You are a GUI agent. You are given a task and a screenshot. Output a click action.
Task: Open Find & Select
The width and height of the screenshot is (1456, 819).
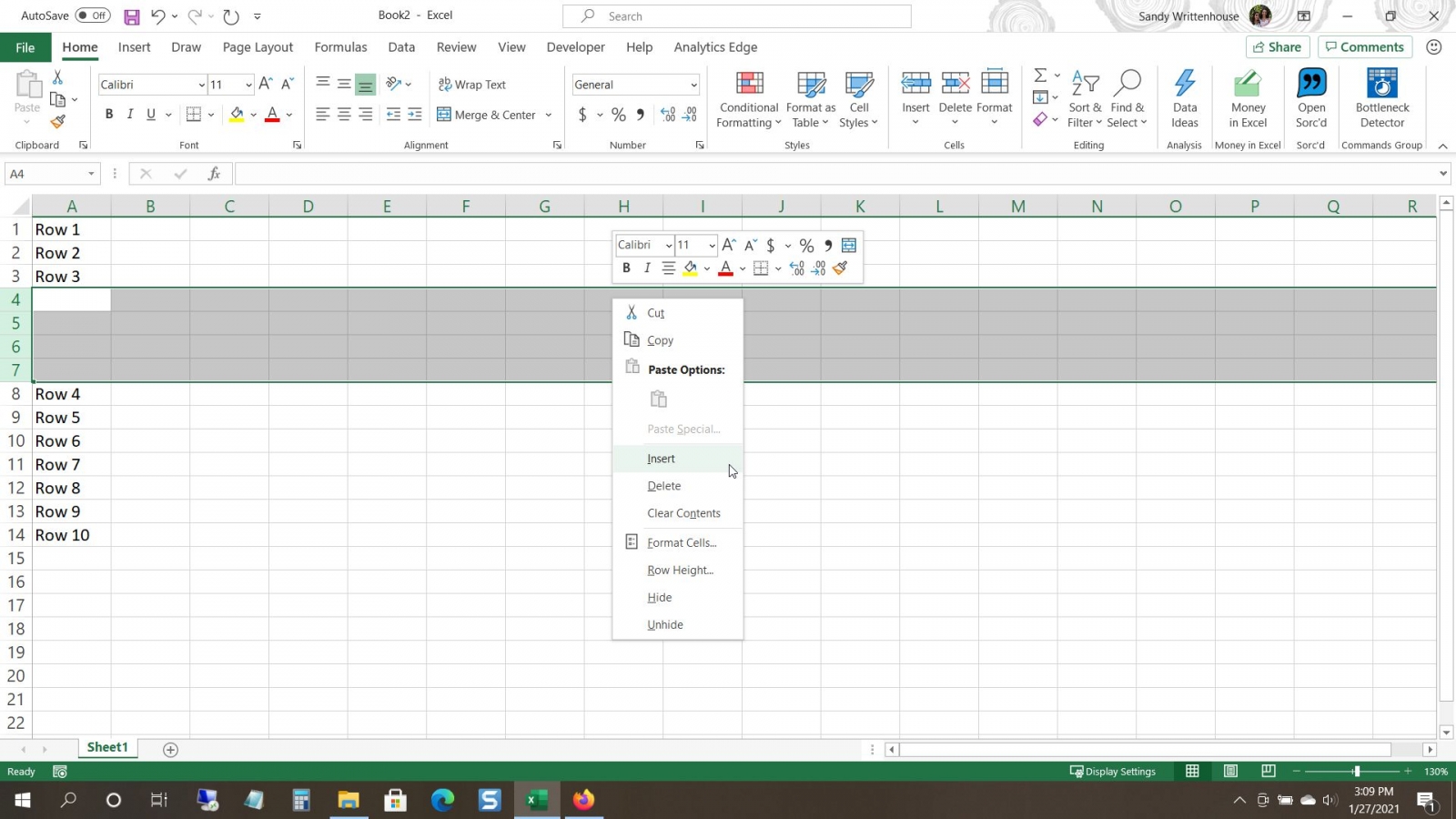[x=1127, y=100]
